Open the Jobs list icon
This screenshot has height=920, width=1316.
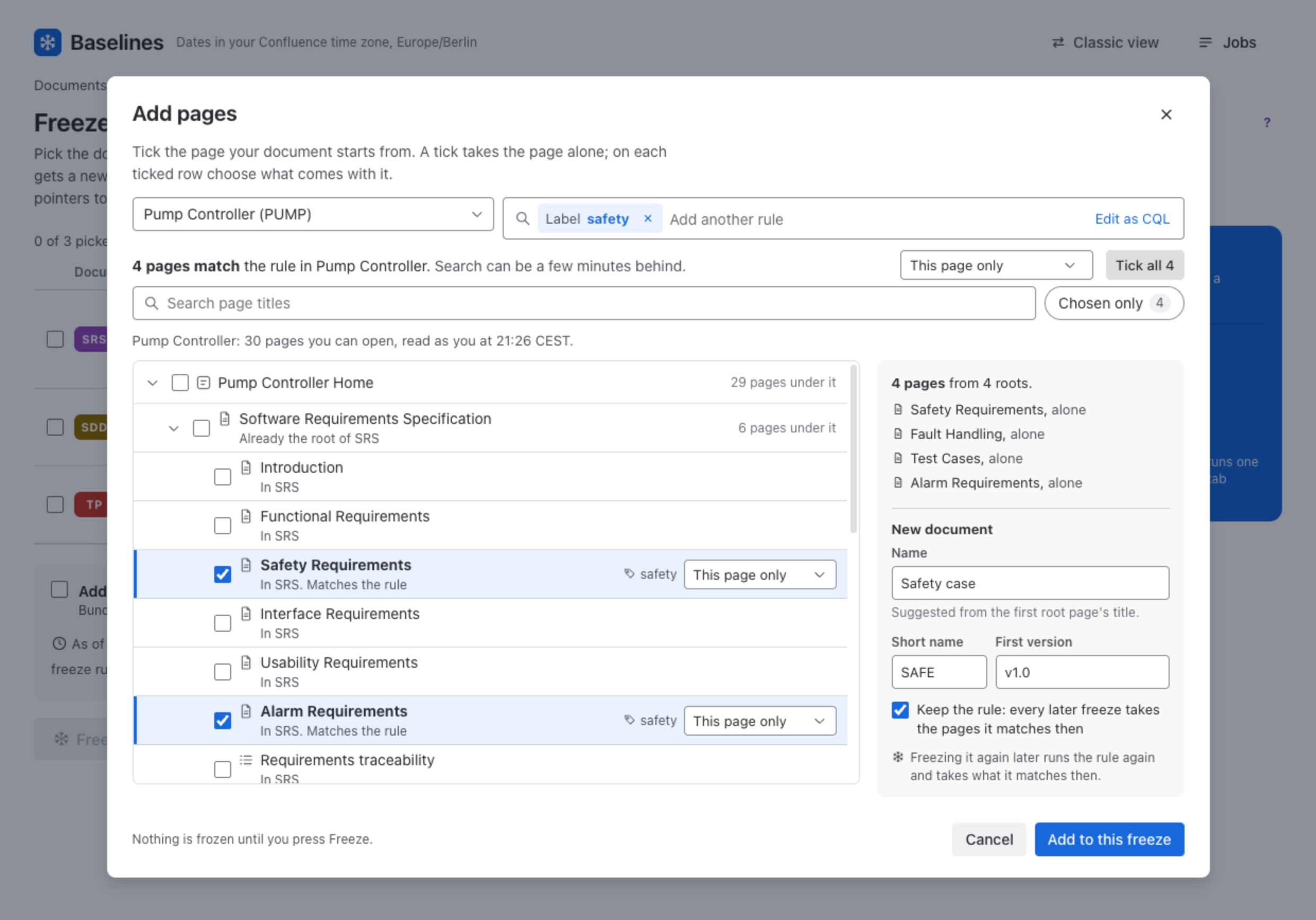1205,43
